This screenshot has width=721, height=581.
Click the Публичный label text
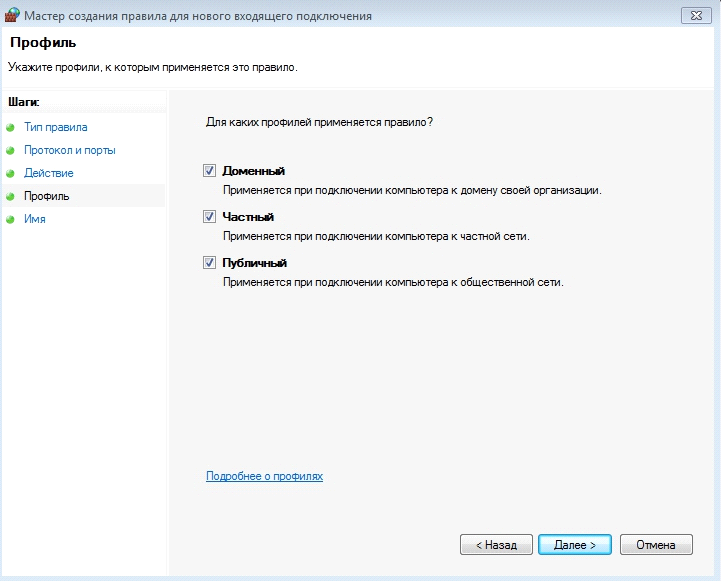(254, 263)
